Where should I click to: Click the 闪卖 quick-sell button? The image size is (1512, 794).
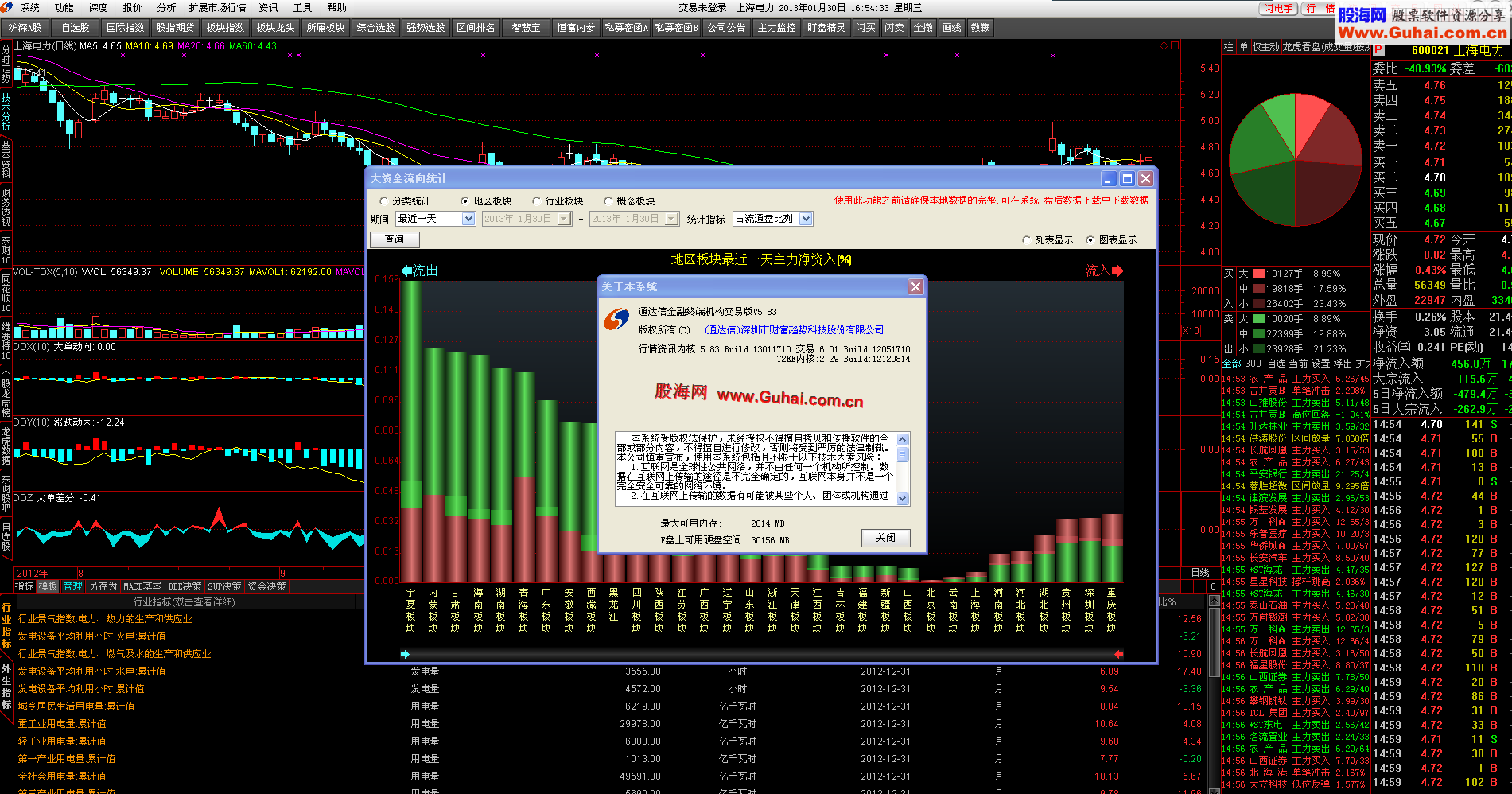[x=894, y=28]
